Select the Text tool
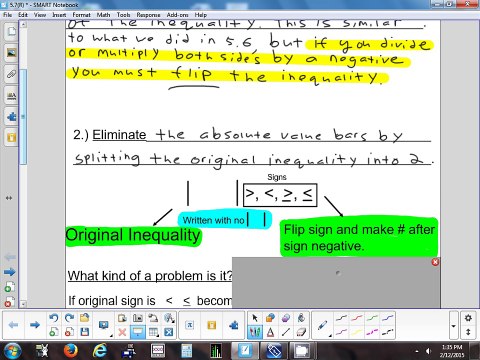This screenshot has width=480, height=360. [x=270, y=332]
